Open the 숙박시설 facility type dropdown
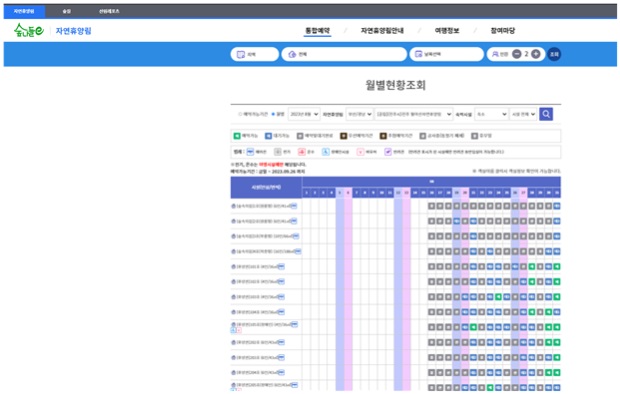 (491, 114)
